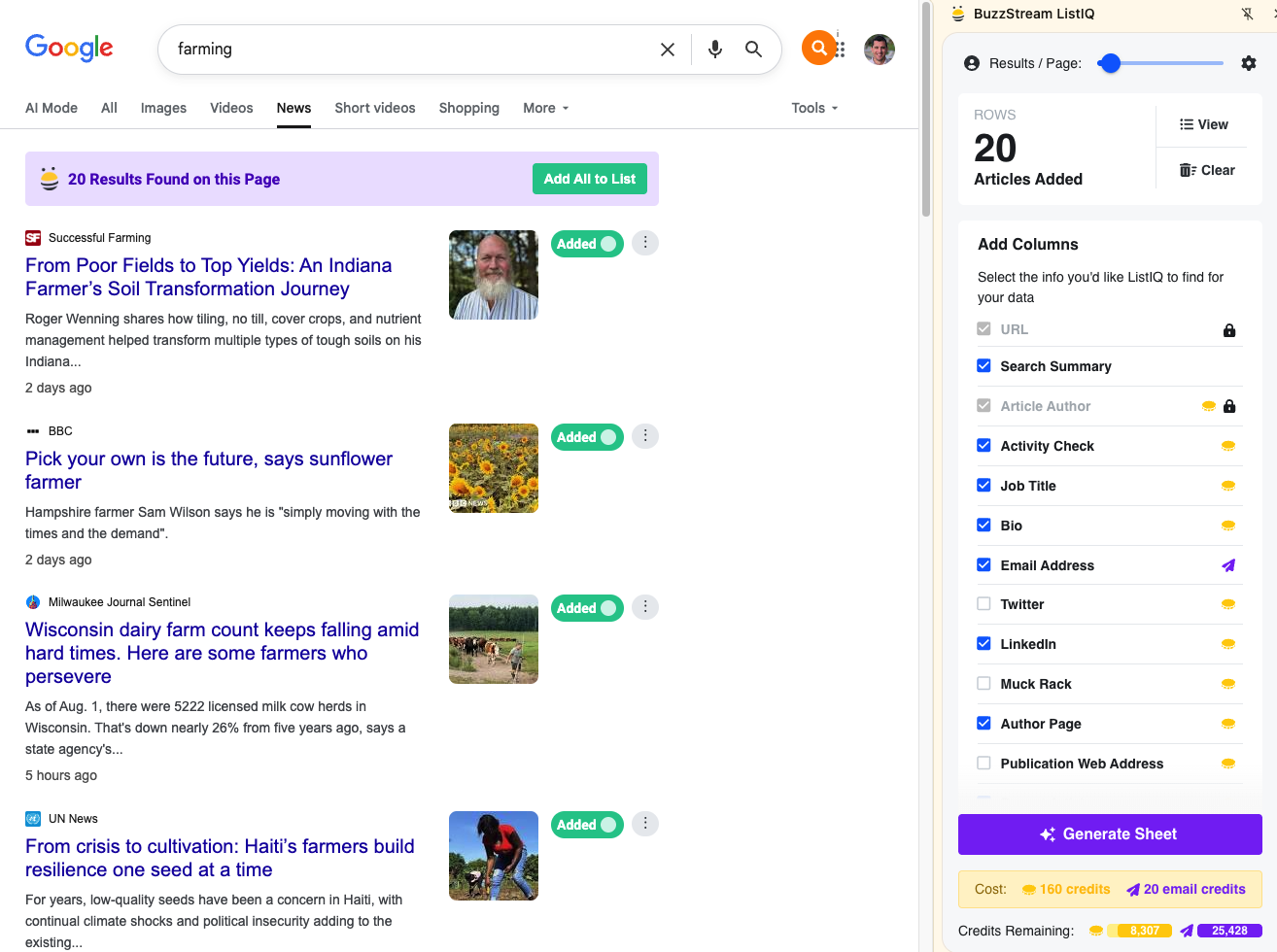Open the Tools dropdown
The width and height of the screenshot is (1277, 952).
point(814,108)
